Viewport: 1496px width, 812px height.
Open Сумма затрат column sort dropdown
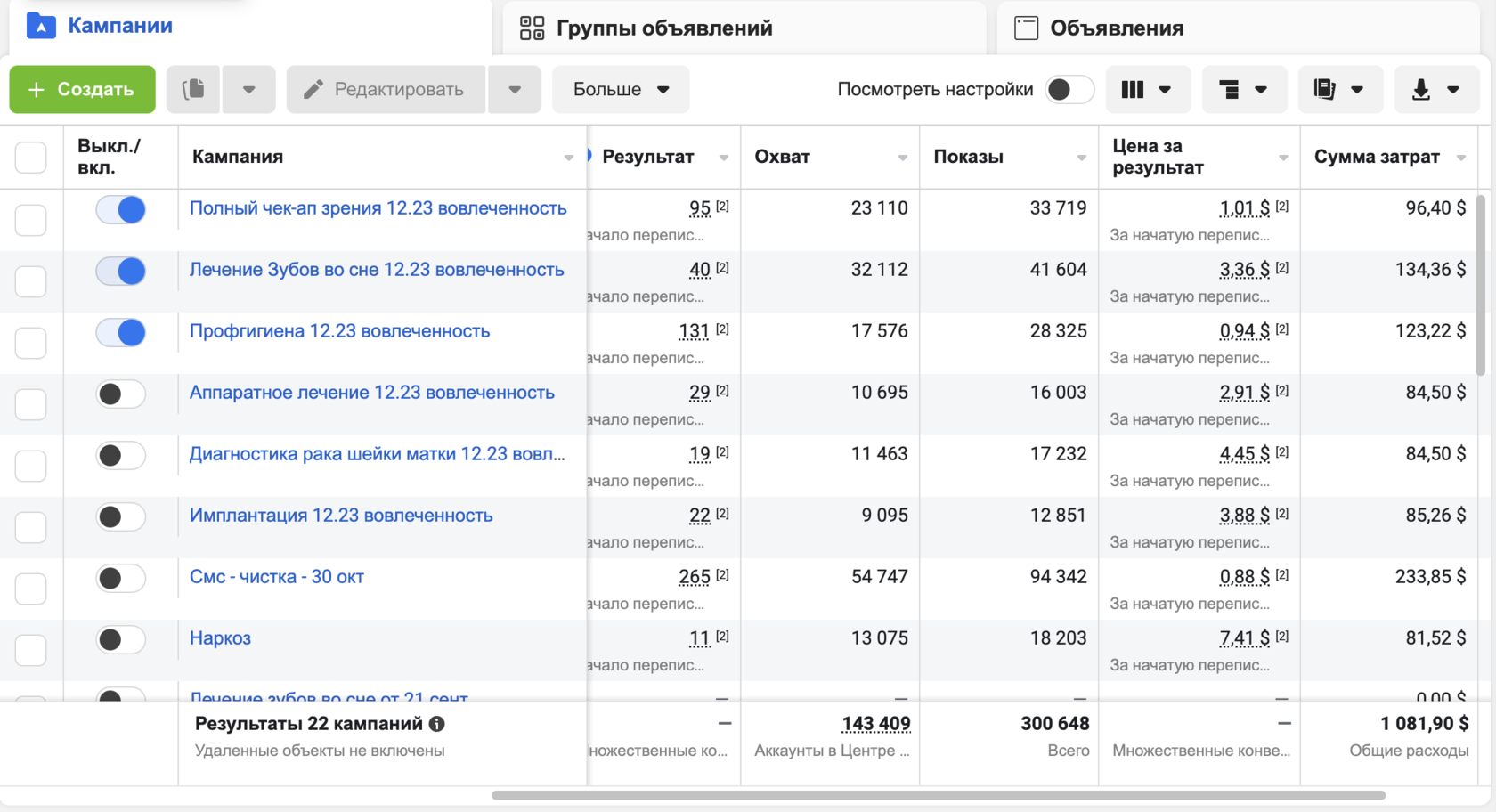(1461, 158)
